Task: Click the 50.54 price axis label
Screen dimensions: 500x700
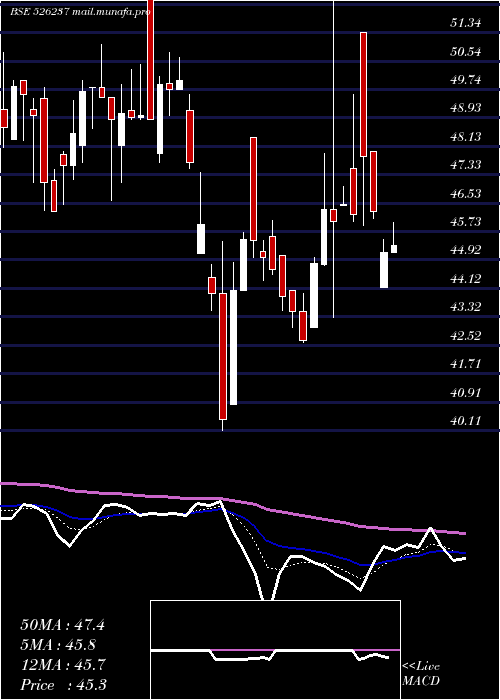Action: tap(466, 52)
